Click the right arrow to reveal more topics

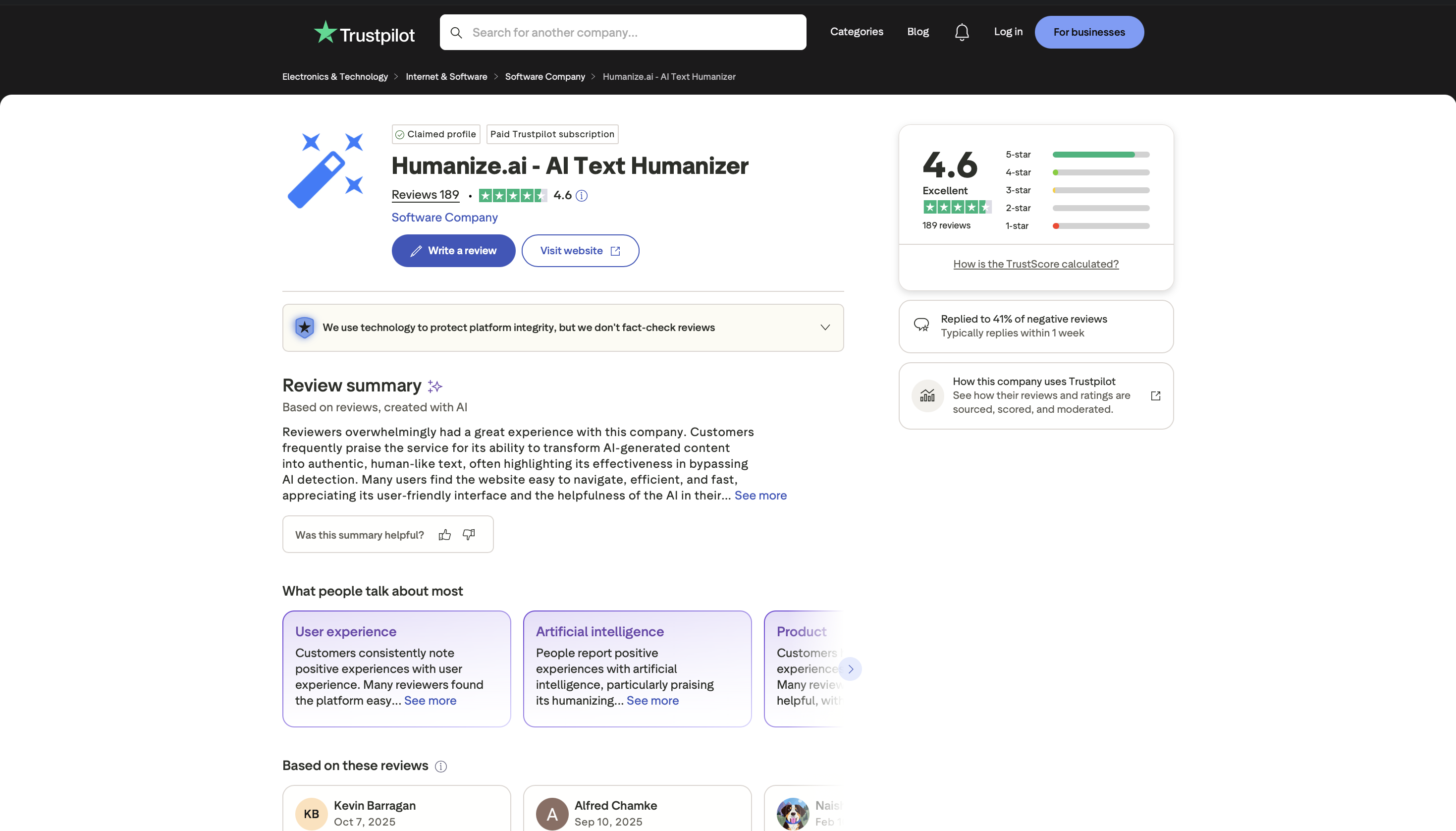850,668
